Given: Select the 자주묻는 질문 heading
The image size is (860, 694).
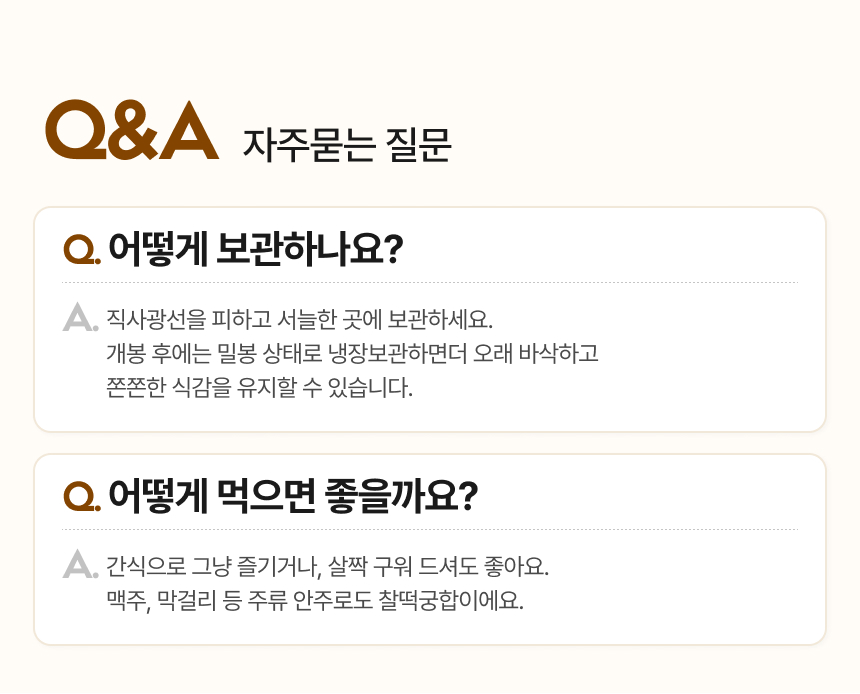Looking at the screenshot, I should coord(347,146).
